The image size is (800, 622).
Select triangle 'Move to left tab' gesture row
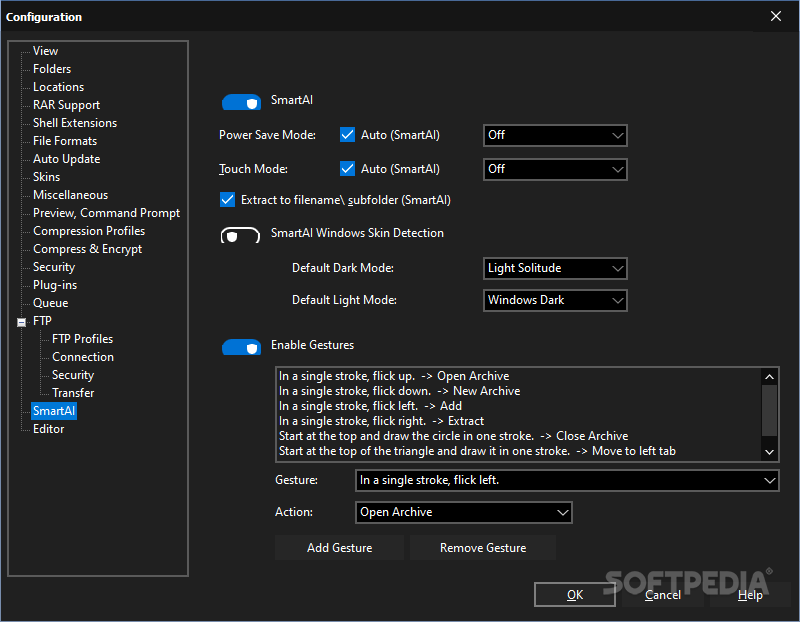(x=518, y=451)
